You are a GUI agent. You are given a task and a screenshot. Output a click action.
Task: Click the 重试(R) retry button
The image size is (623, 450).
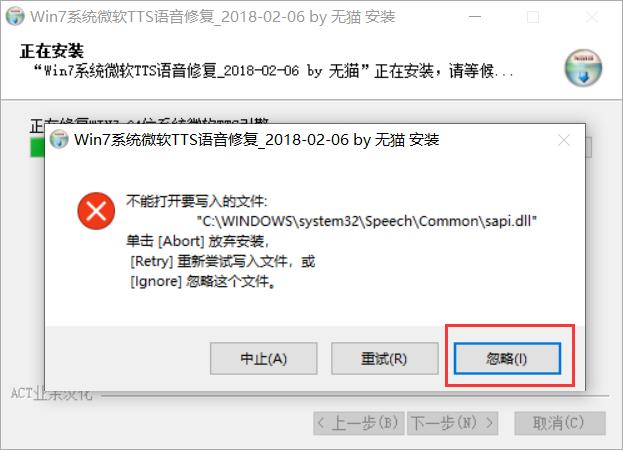pos(385,359)
